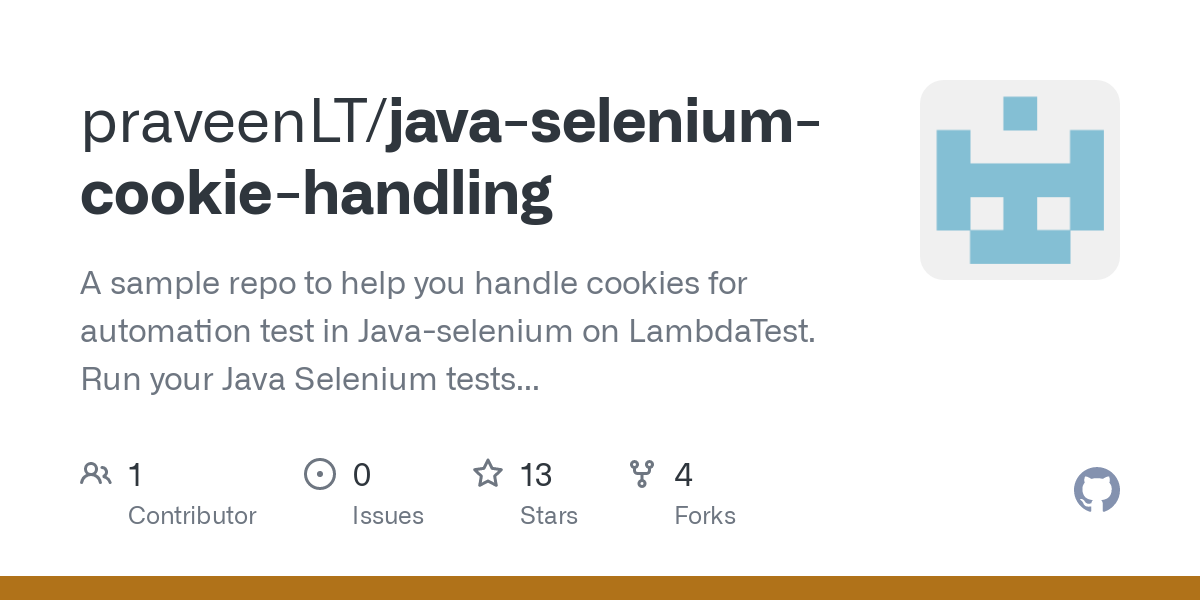Click the fork icon
This screenshot has width=1200, height=600.
point(641,473)
